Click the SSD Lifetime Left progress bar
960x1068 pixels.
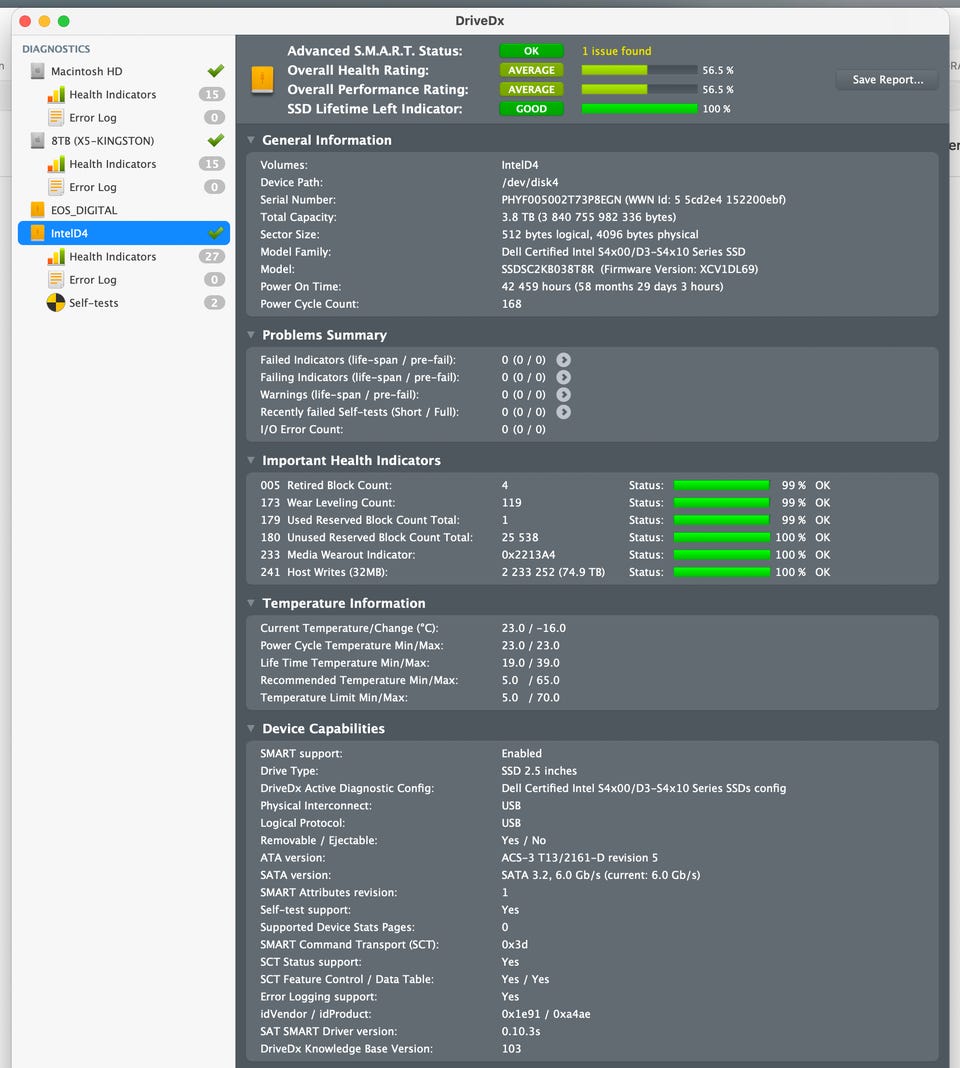[x=639, y=109]
